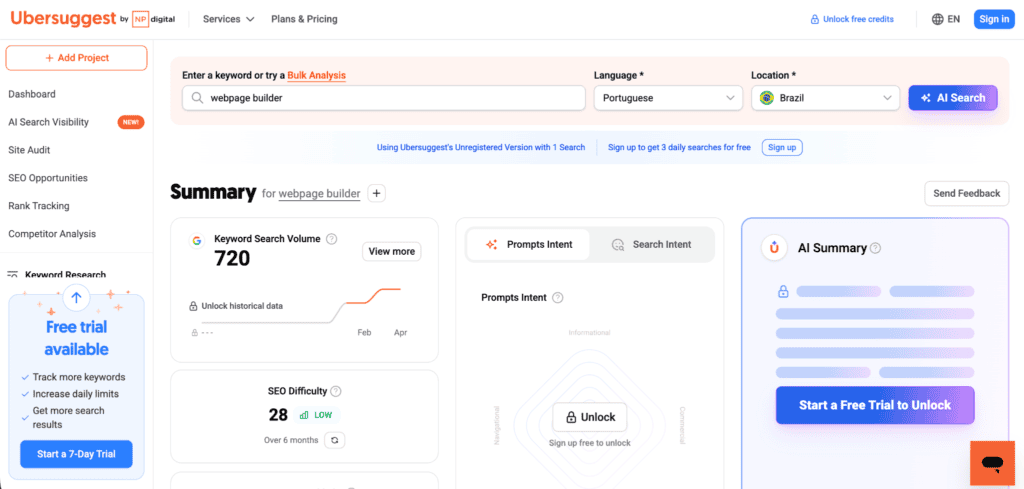Open Competitor Analysis in sidebar
Screen dimensions: 1024x489
[52, 234]
